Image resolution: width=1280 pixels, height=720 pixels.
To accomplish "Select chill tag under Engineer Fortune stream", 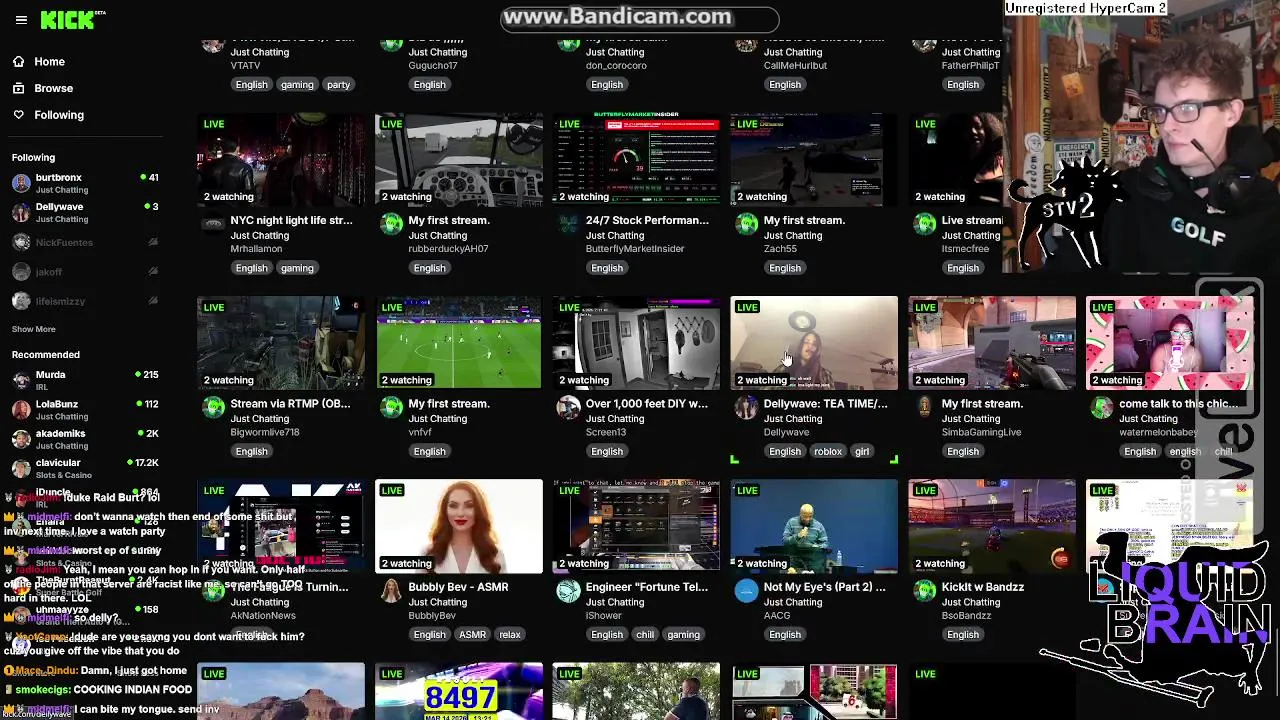I will 645,634.
